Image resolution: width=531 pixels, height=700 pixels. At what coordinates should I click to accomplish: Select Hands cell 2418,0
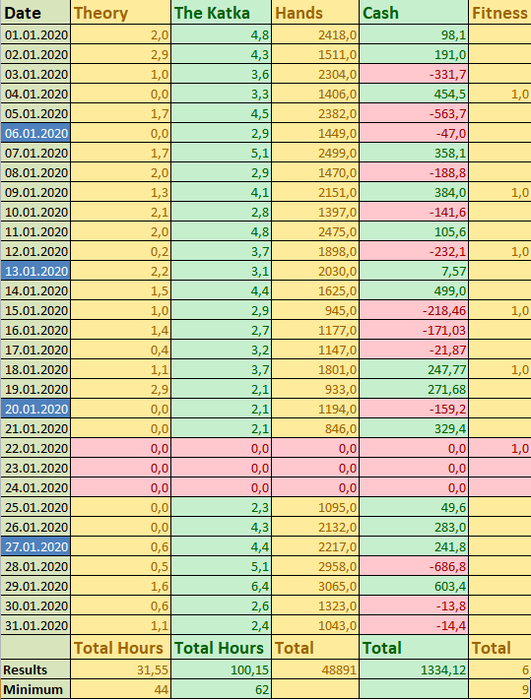(x=315, y=35)
